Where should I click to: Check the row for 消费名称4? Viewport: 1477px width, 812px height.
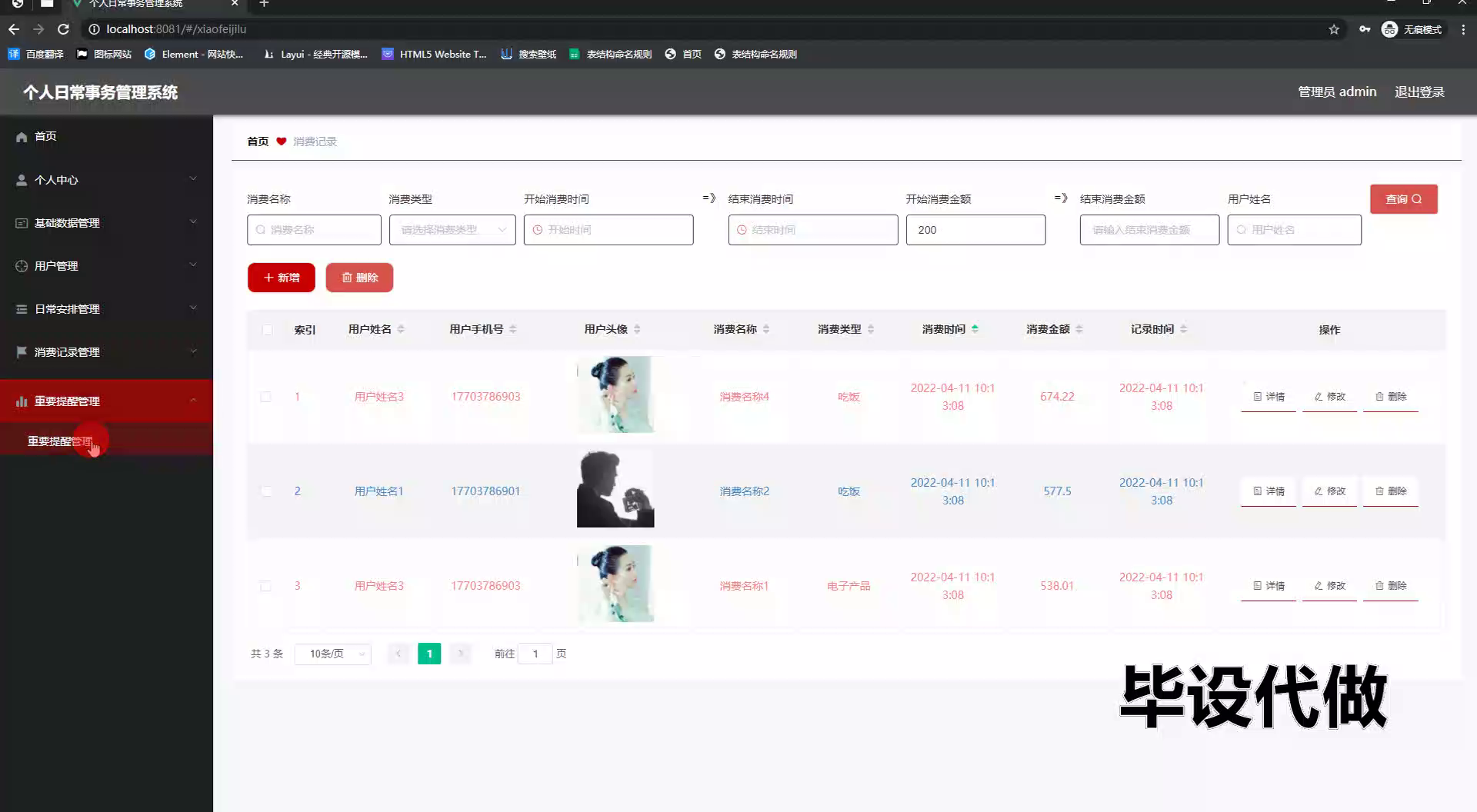265,397
